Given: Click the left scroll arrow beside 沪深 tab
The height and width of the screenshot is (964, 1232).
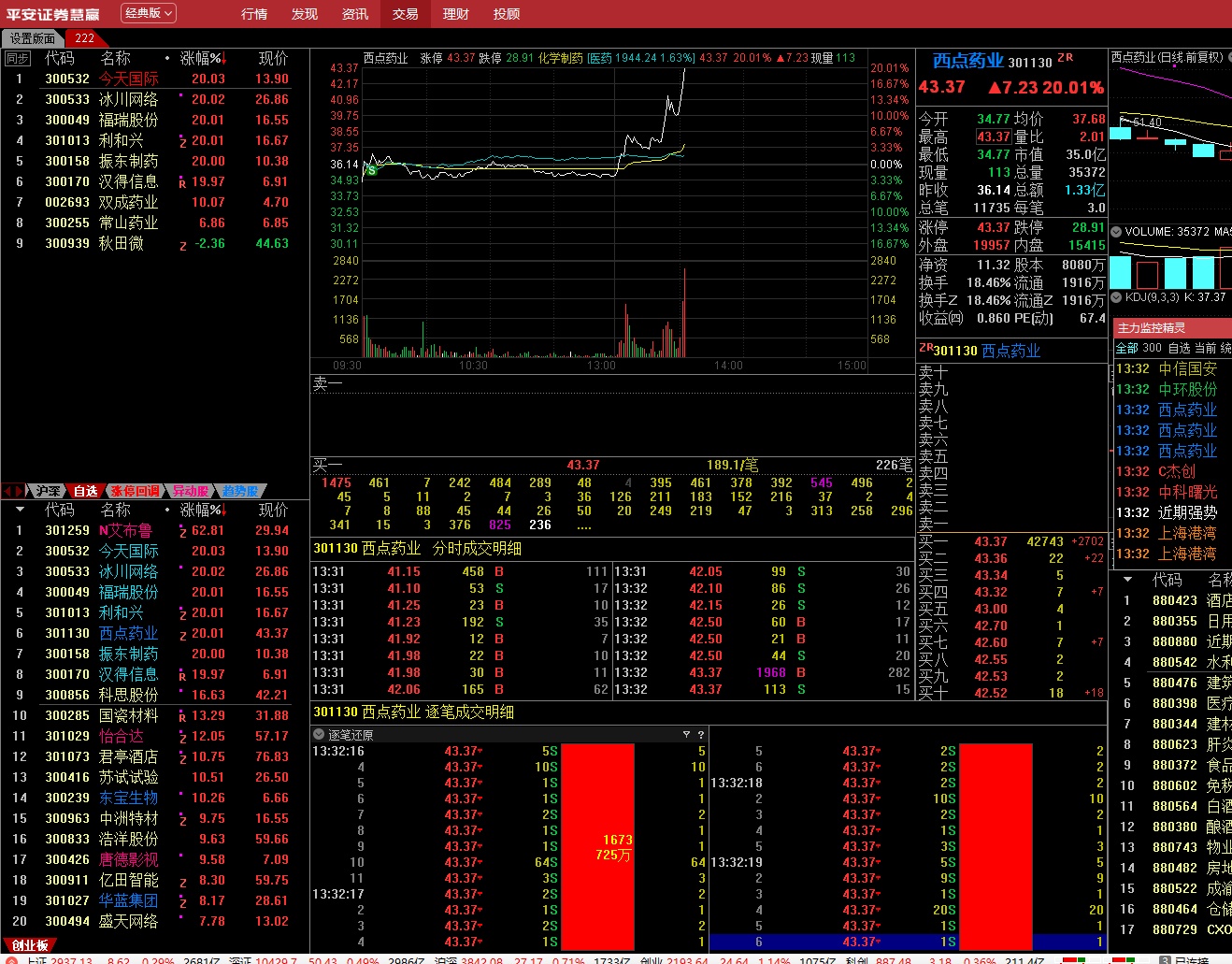Looking at the screenshot, I should [x=8, y=491].
